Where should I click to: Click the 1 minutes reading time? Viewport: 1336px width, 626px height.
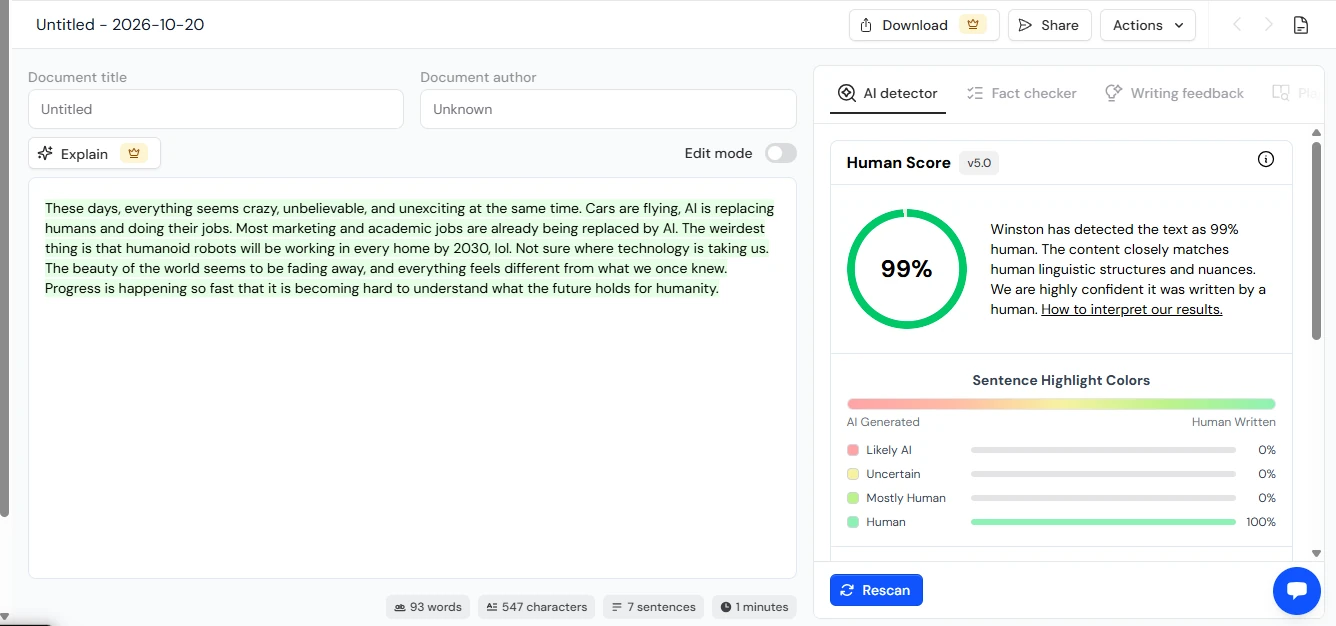[x=754, y=607]
